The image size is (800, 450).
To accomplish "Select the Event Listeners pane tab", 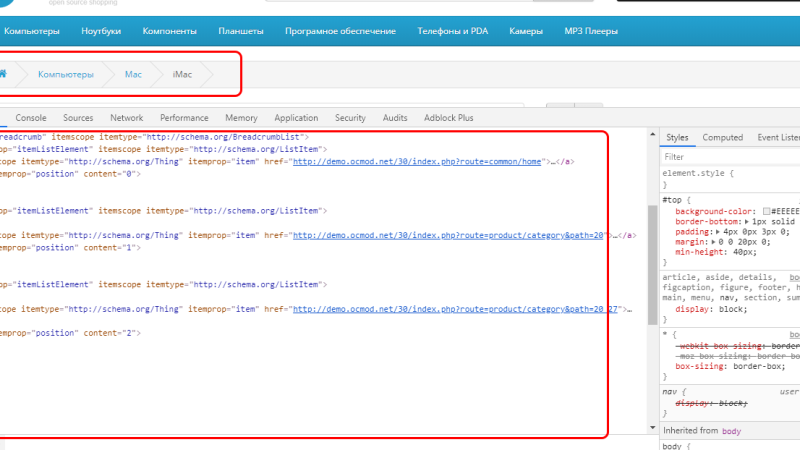I will (x=779, y=138).
